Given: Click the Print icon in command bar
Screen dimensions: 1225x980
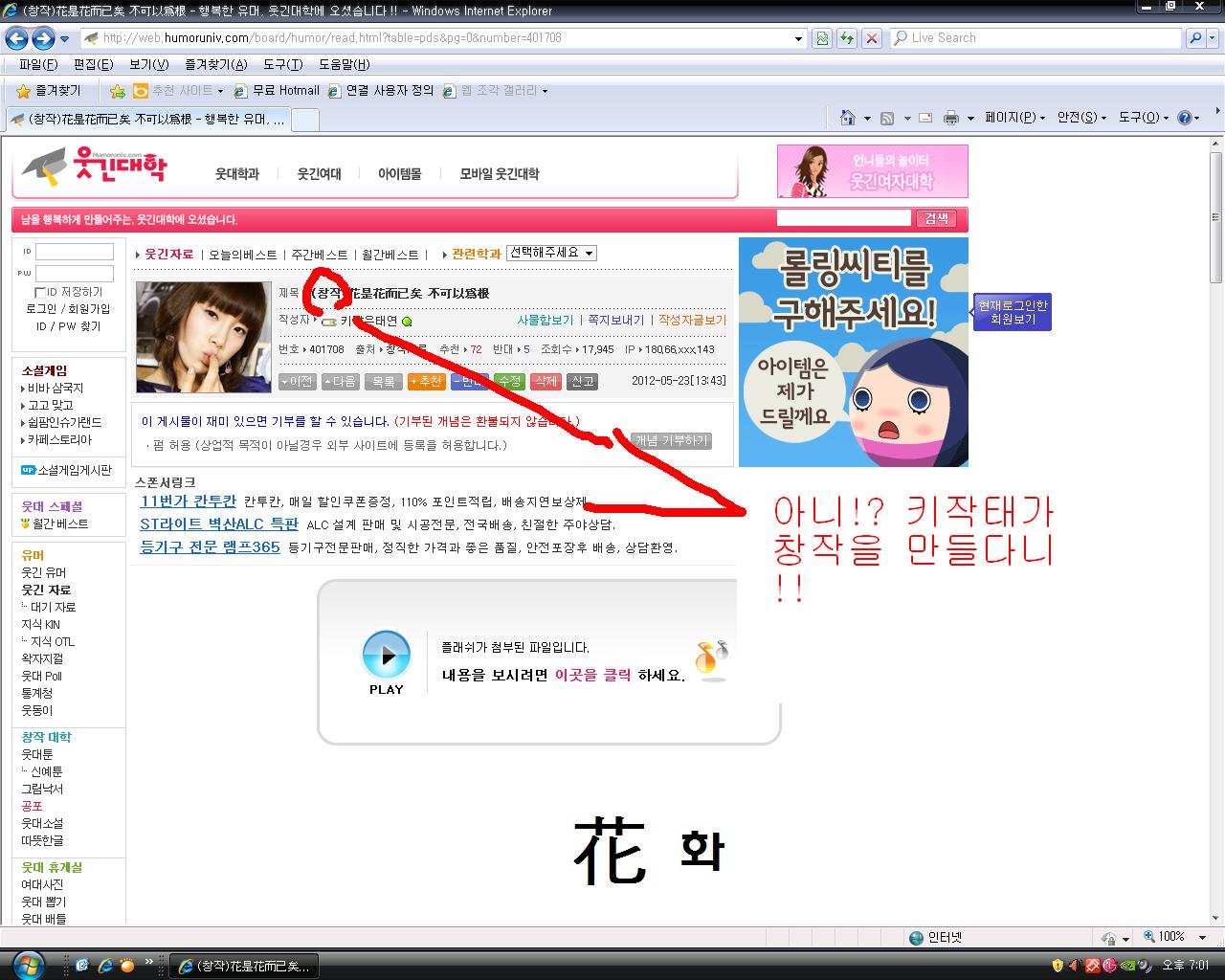Looking at the screenshot, I should (951, 118).
